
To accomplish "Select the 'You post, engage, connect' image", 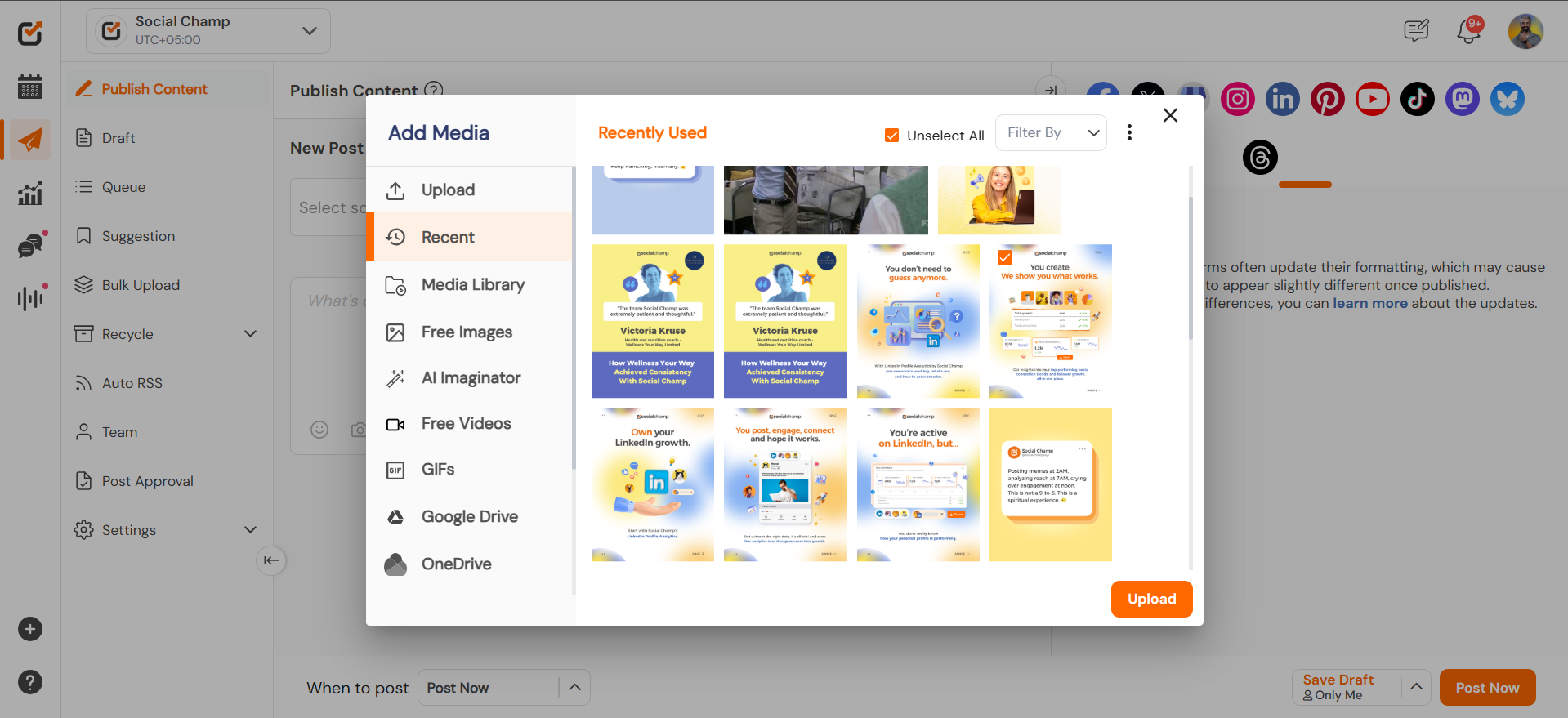I will (x=785, y=484).
